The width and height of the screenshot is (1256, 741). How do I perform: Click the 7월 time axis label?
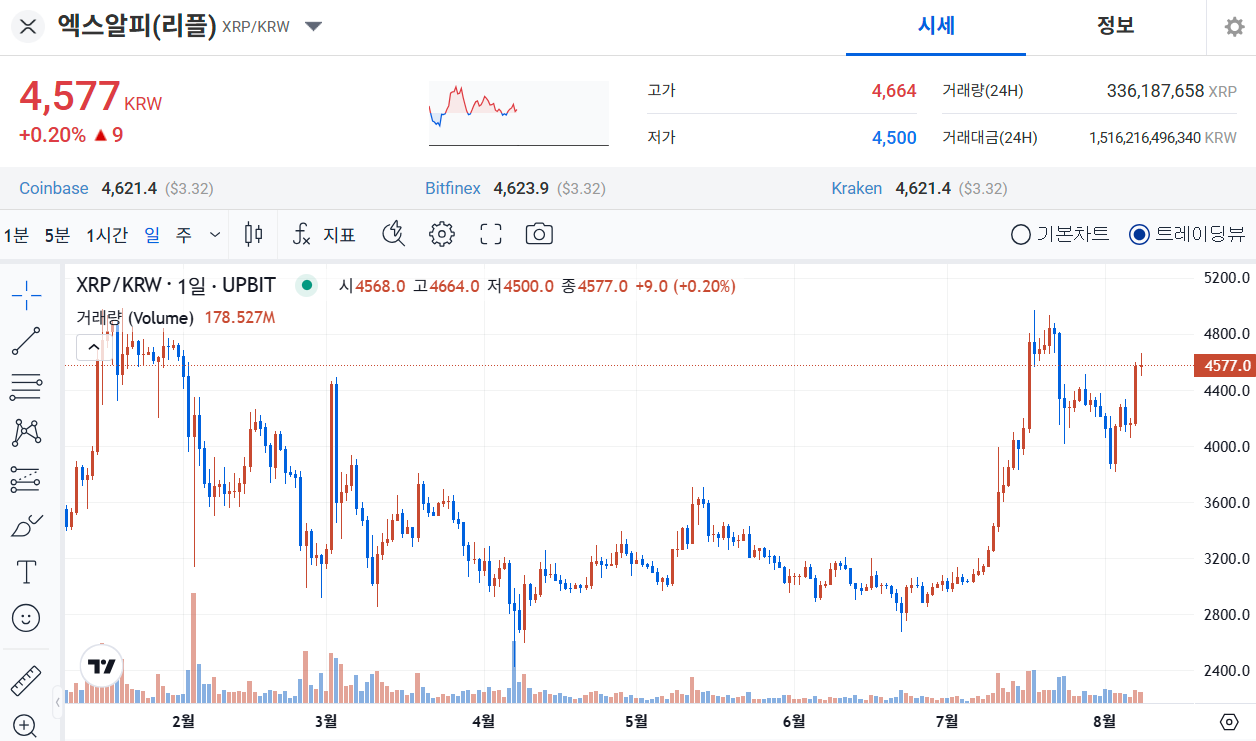[x=946, y=722]
